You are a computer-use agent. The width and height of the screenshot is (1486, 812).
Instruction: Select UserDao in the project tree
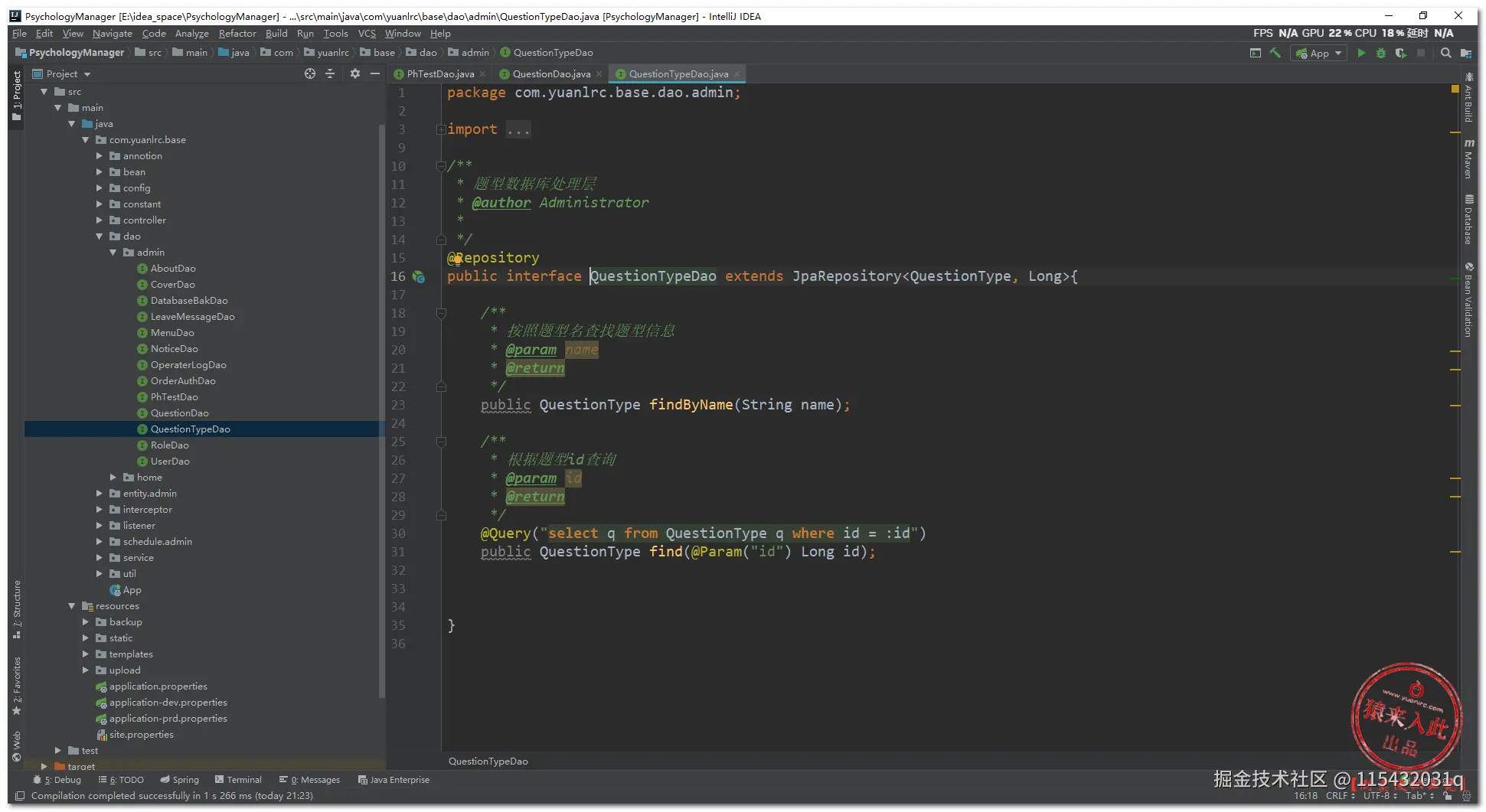170,461
